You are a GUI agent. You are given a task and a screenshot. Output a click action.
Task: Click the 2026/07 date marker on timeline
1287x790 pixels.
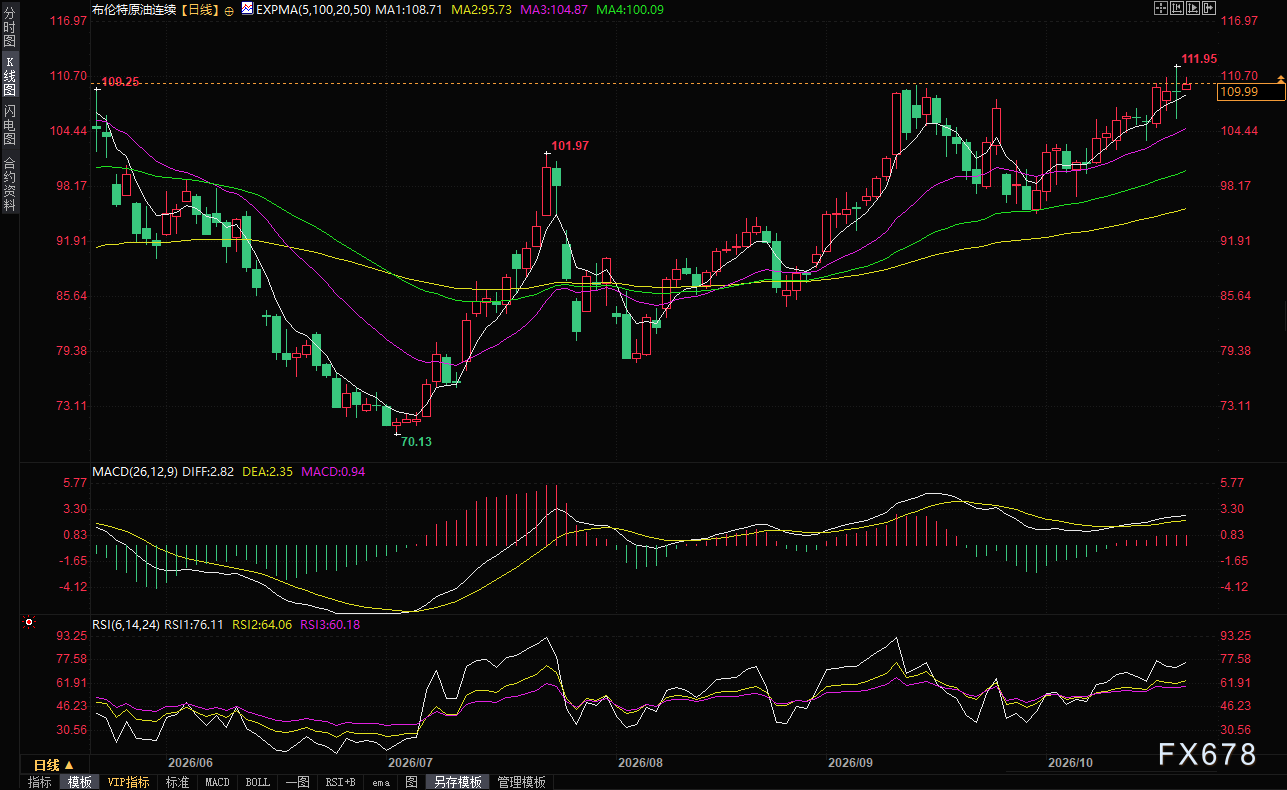410,763
